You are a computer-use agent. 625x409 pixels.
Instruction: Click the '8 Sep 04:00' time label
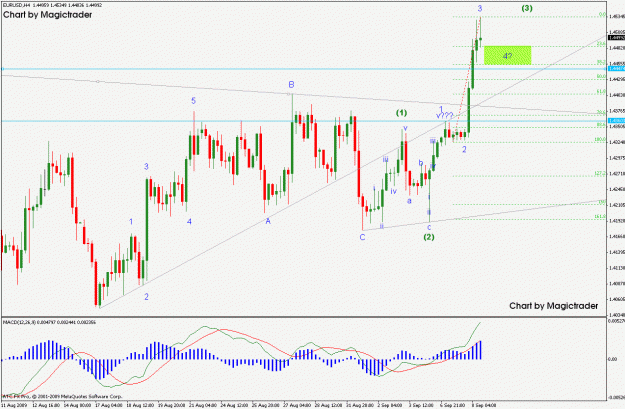484,405
